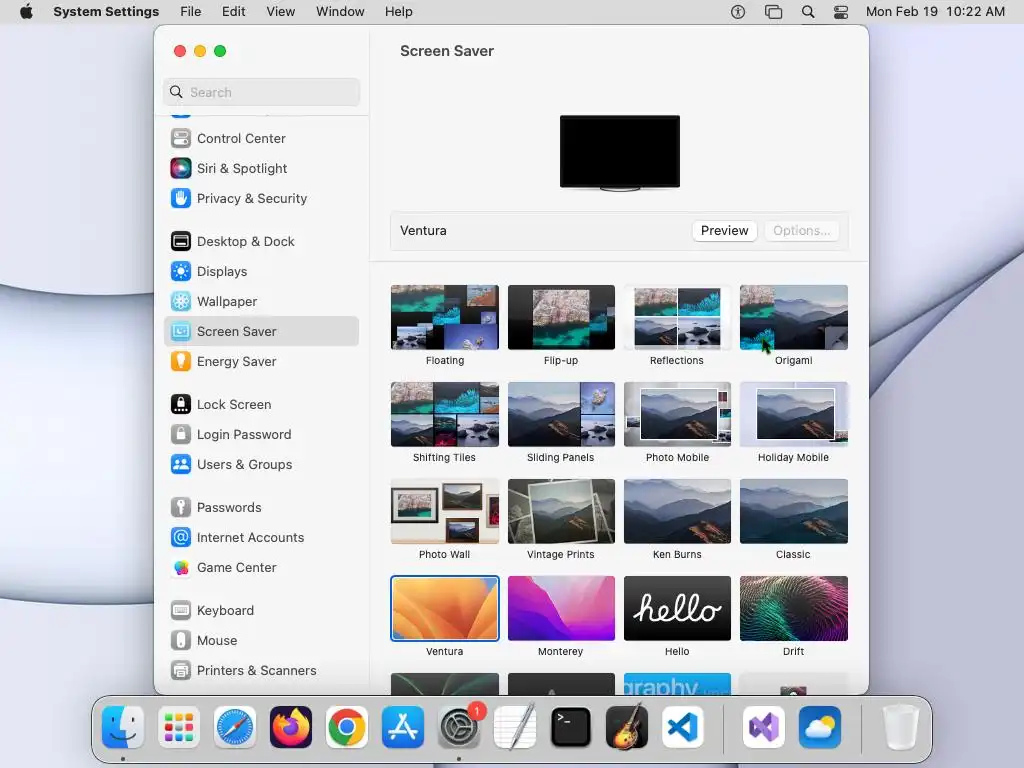
Task: Open the Edit menu
Action: (233, 12)
